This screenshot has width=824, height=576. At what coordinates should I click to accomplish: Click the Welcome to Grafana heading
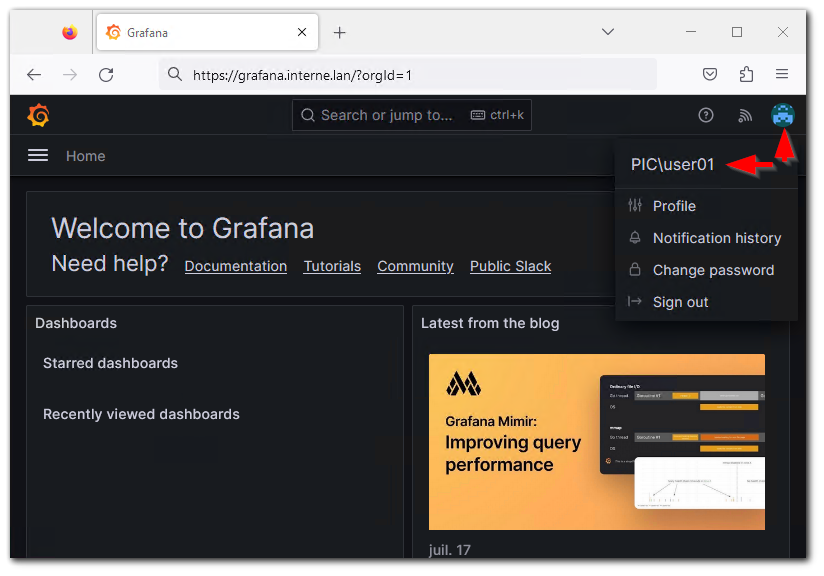(x=182, y=229)
